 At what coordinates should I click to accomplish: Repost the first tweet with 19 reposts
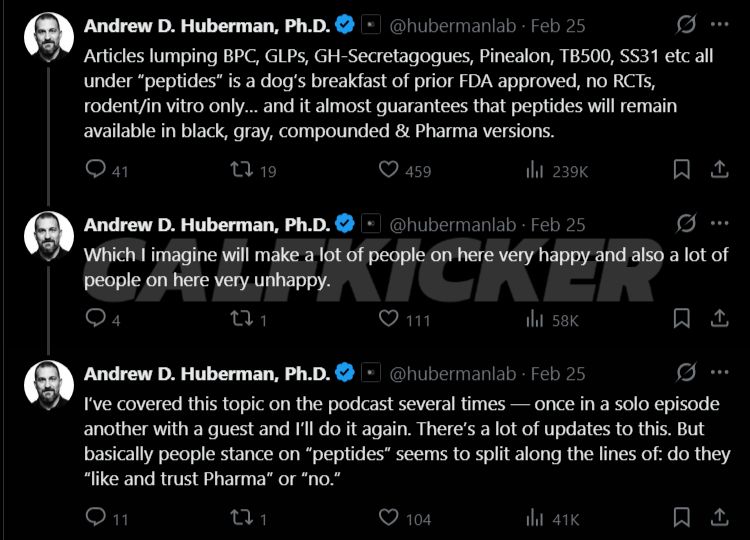point(242,170)
